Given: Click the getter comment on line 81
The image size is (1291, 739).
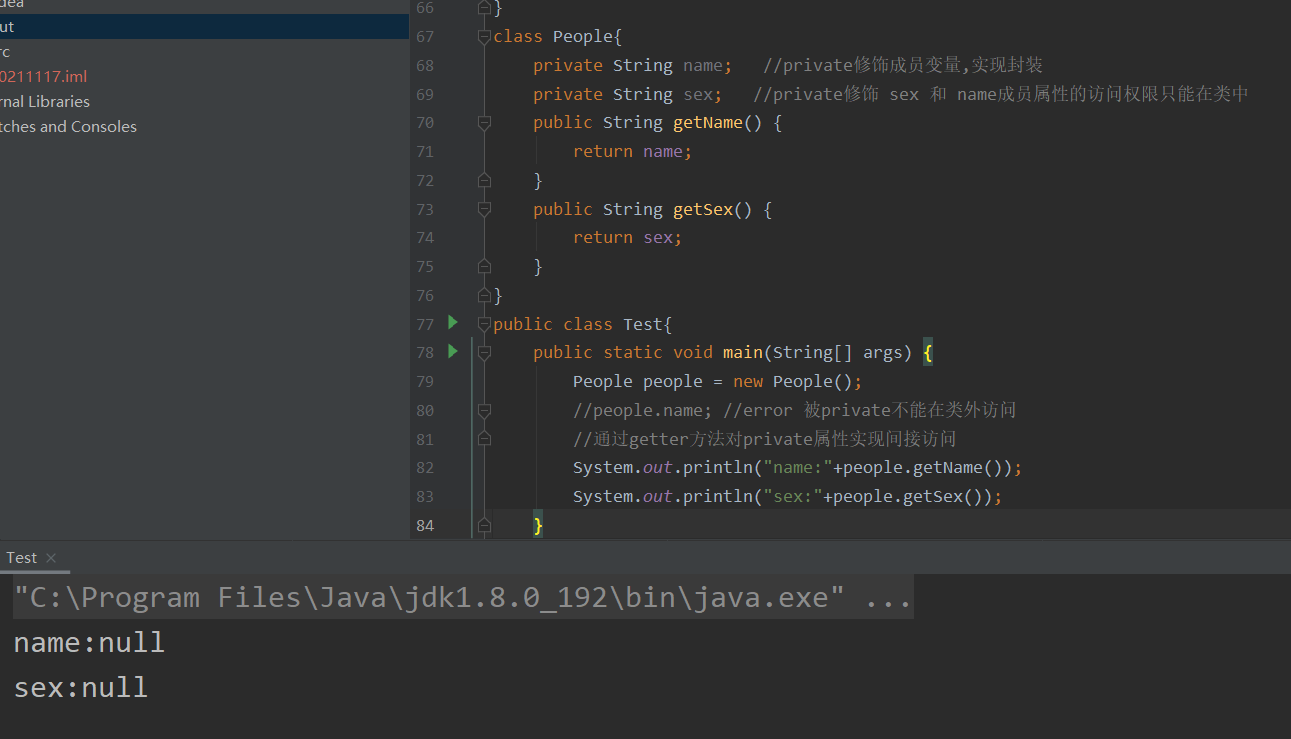Looking at the screenshot, I should point(765,439).
